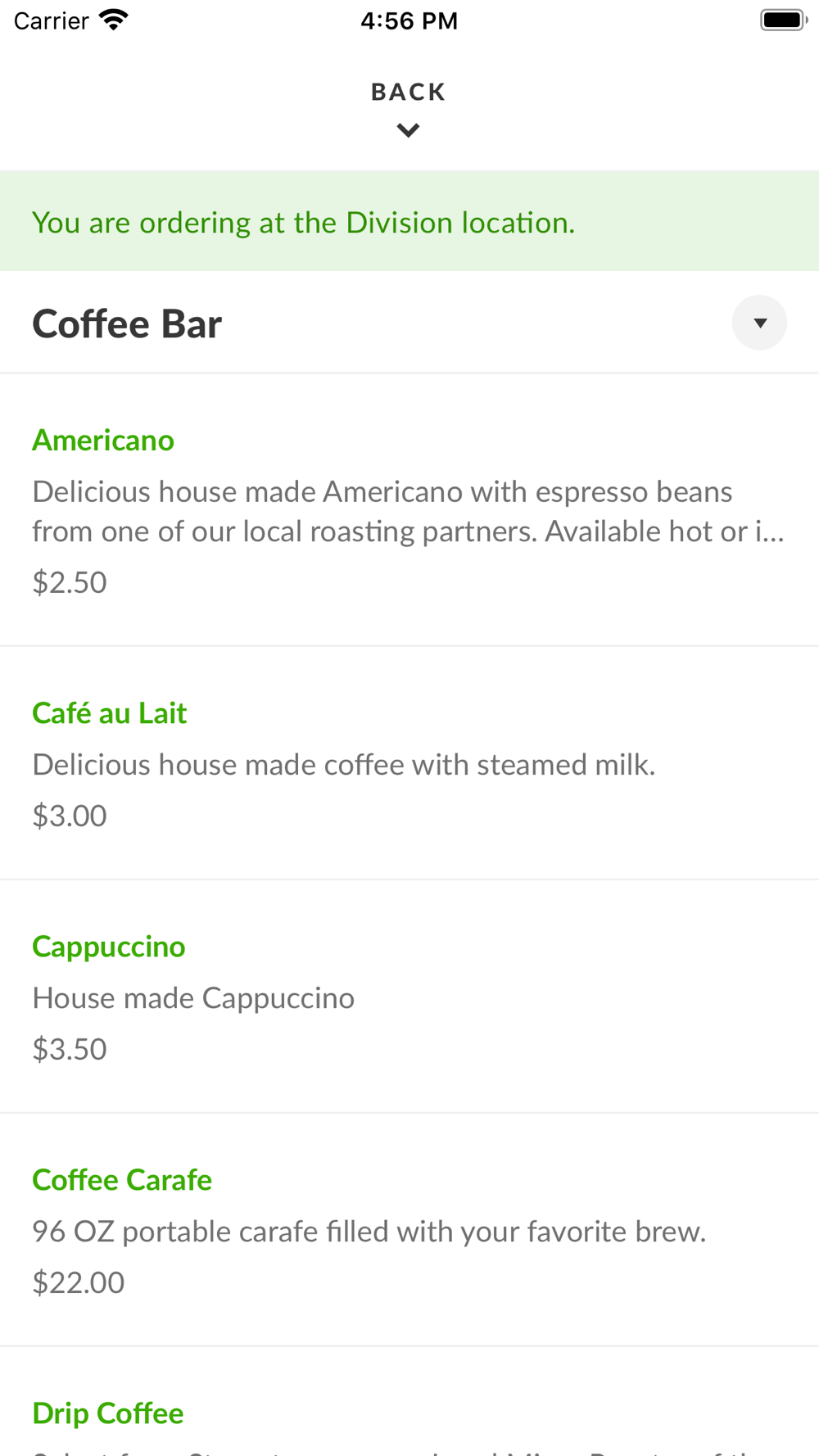This screenshot has width=819, height=1456.
Task: Choose the Cappuccino menu item
Action: click(x=109, y=947)
